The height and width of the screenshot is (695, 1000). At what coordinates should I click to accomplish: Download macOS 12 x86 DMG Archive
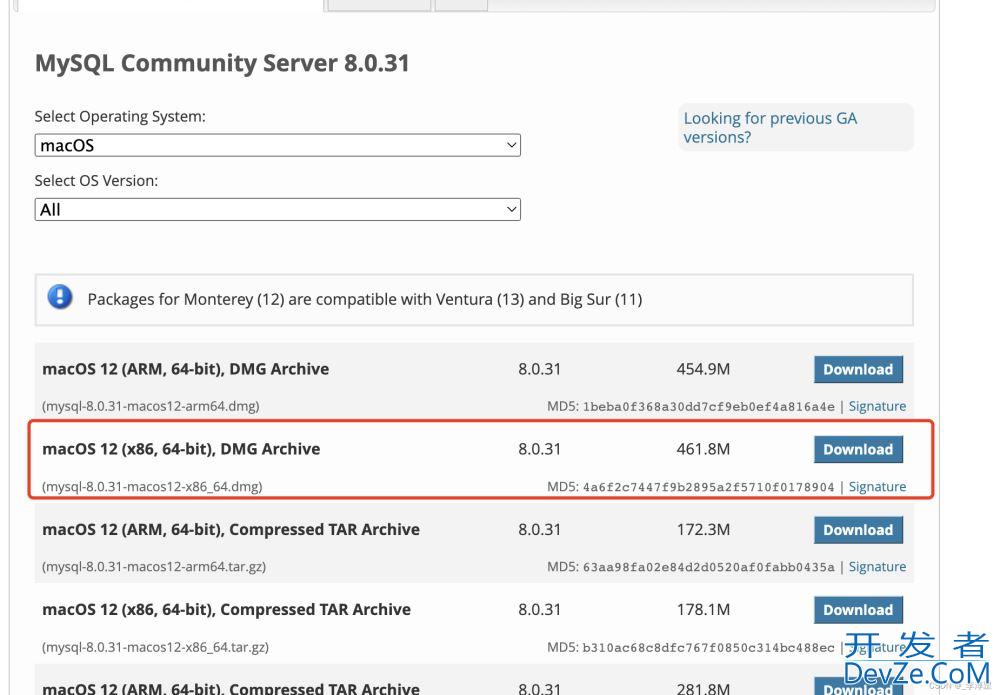858,450
